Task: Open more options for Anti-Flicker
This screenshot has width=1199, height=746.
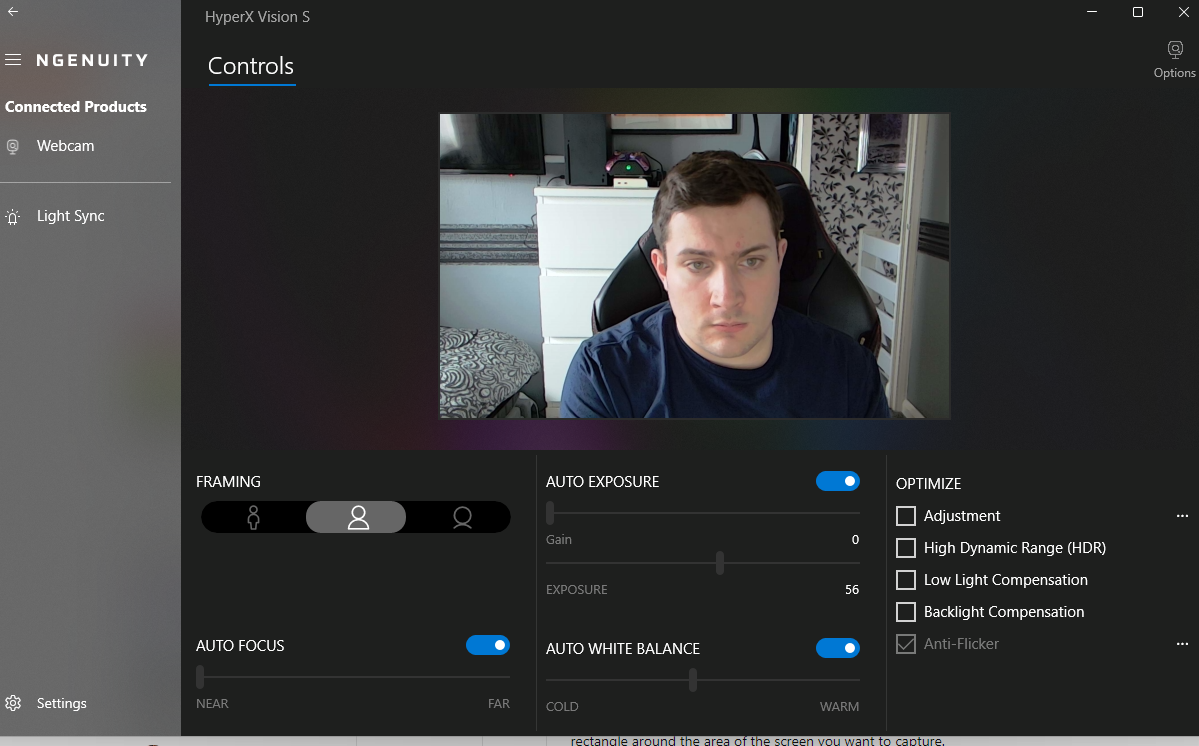Action: (1182, 644)
